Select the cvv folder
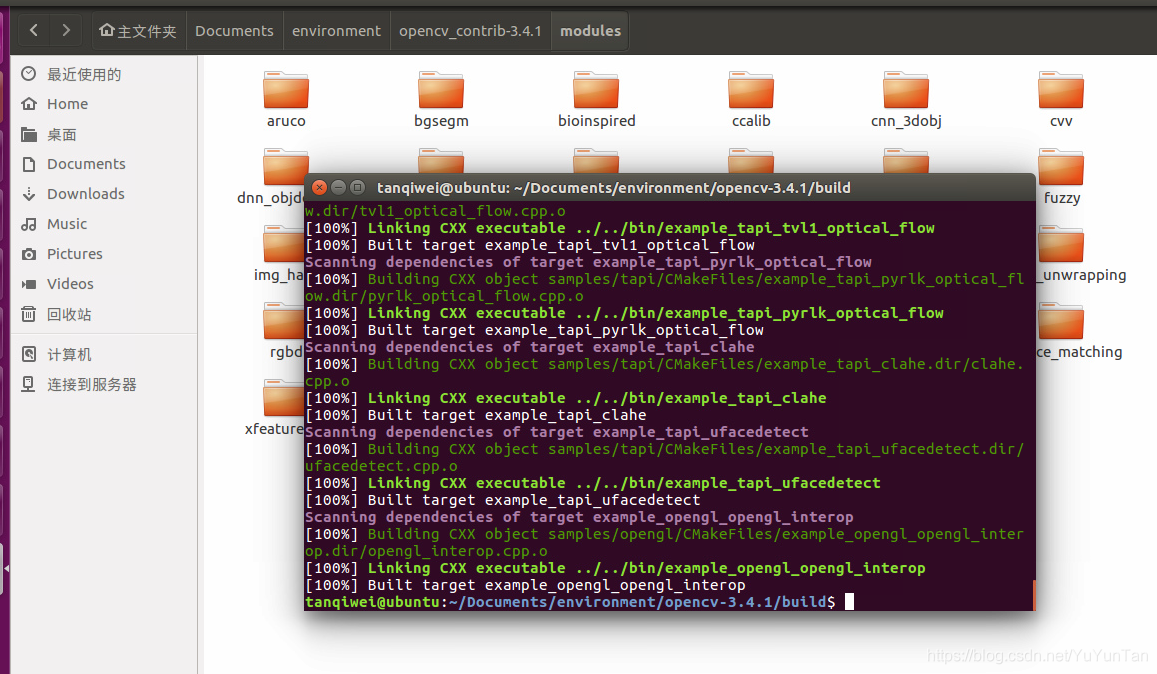Image resolution: width=1157 pixels, height=674 pixels. click(1061, 99)
